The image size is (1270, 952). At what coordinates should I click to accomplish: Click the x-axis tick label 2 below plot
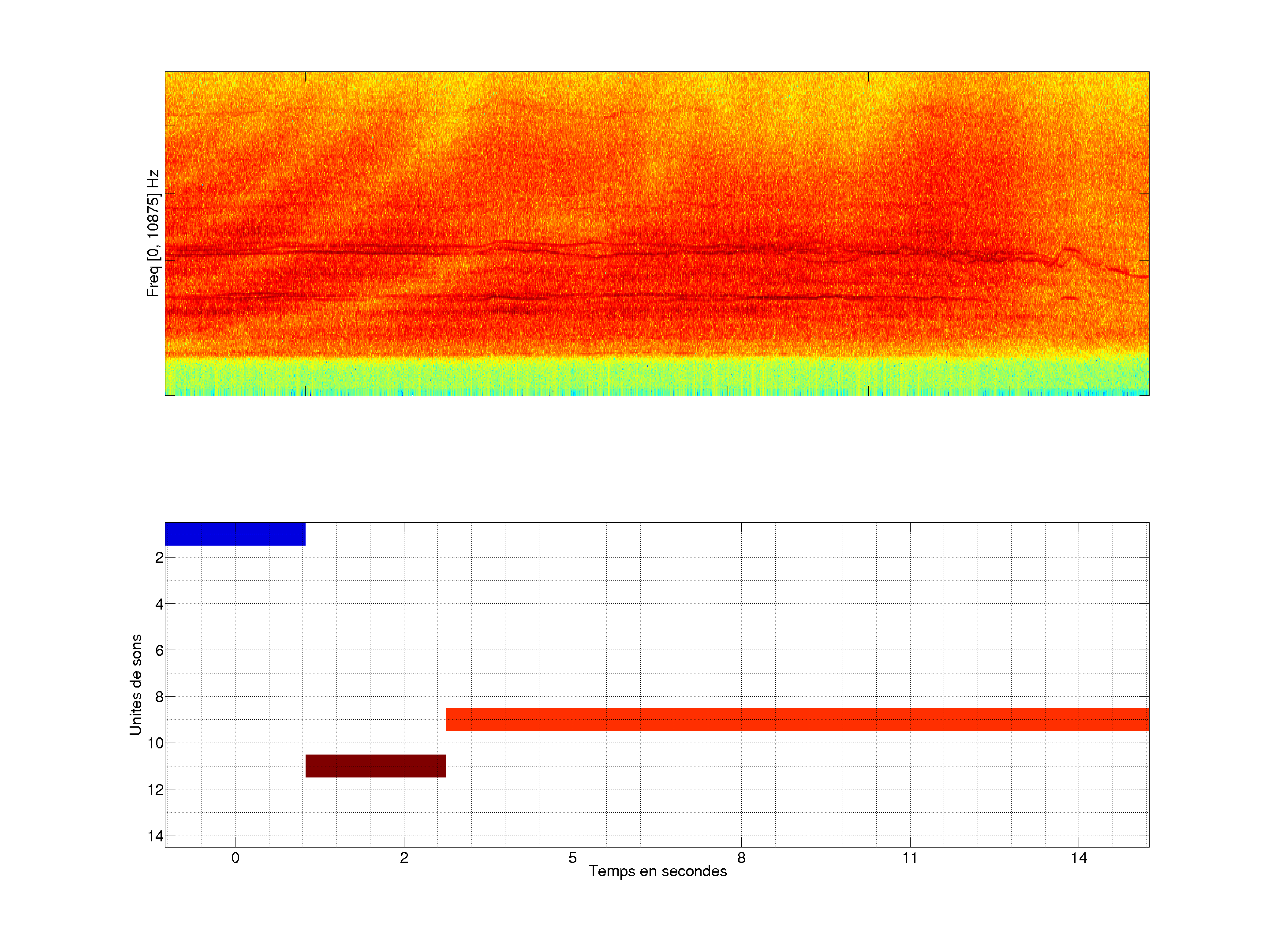[x=403, y=858]
